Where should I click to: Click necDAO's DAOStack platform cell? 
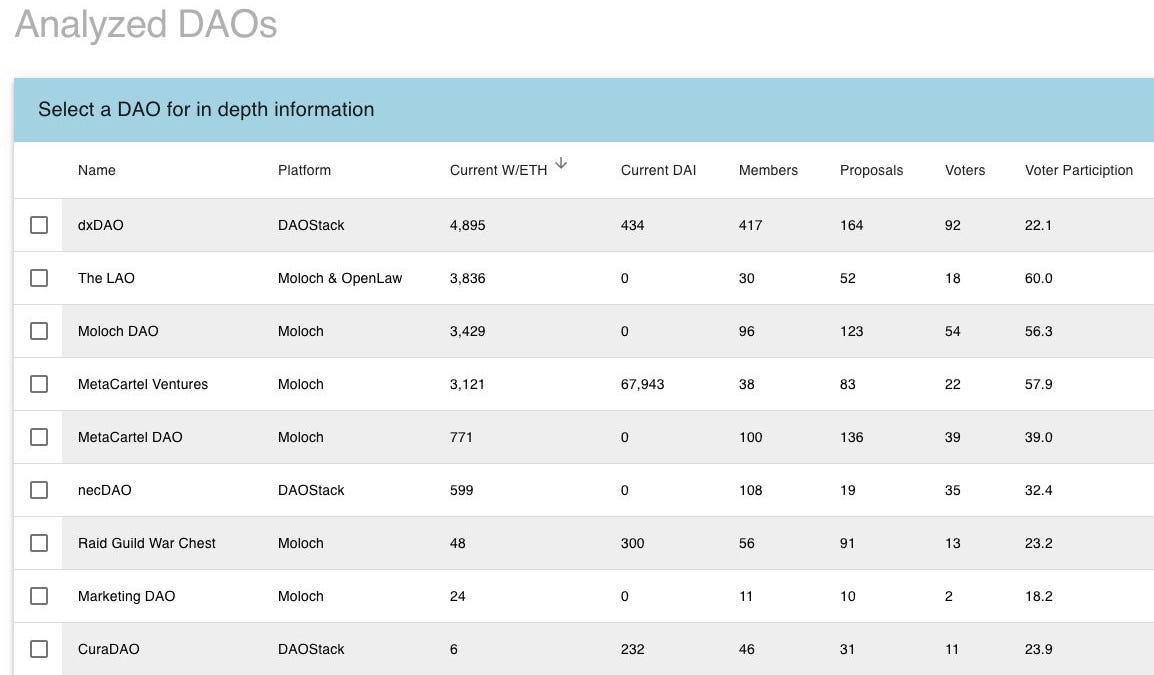311,490
